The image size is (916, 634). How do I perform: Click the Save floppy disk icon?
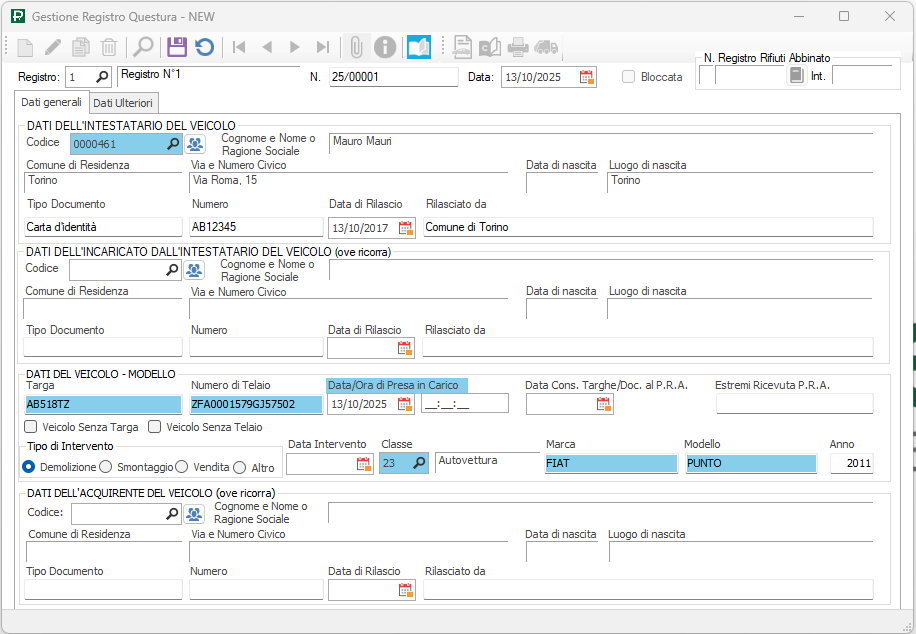coord(177,47)
